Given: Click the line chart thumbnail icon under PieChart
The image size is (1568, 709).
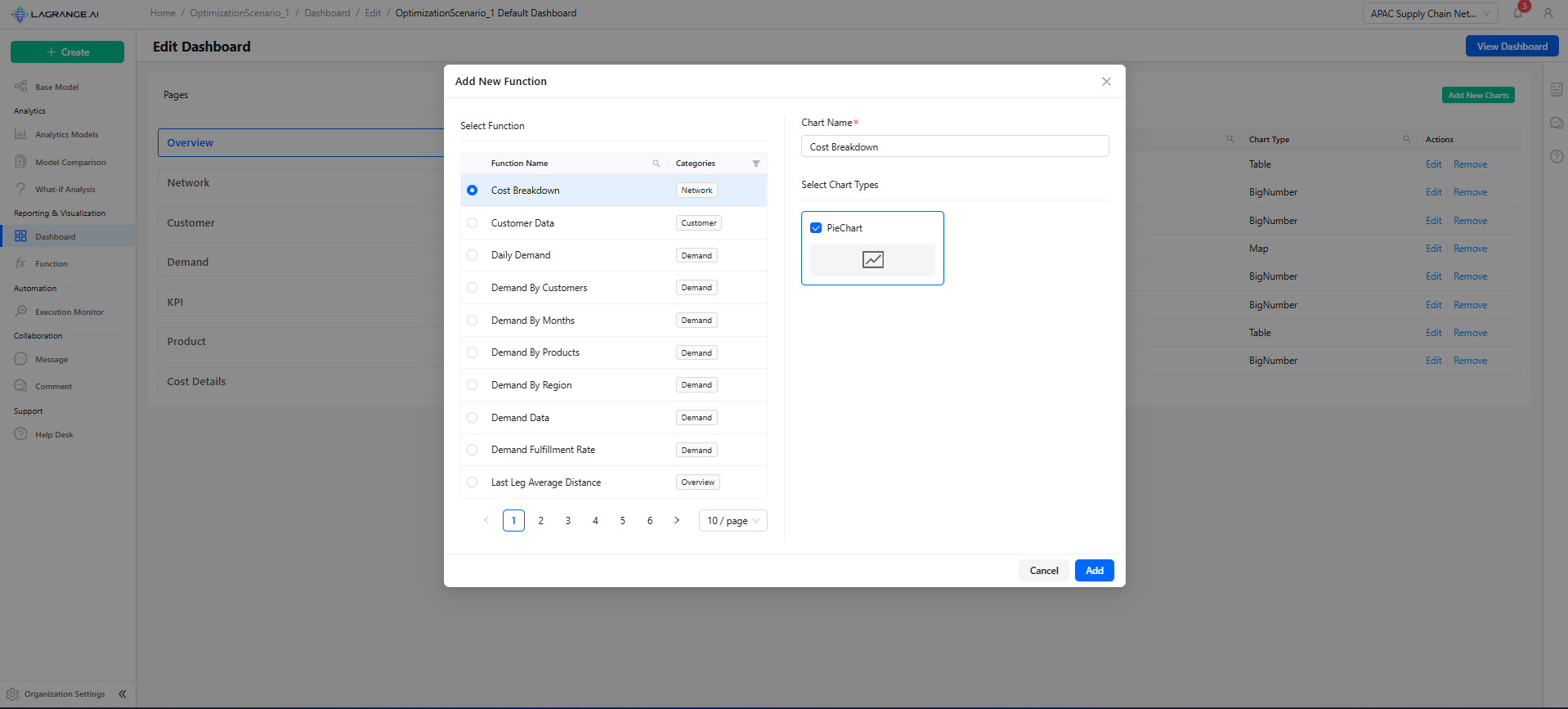Looking at the screenshot, I should 872,260.
